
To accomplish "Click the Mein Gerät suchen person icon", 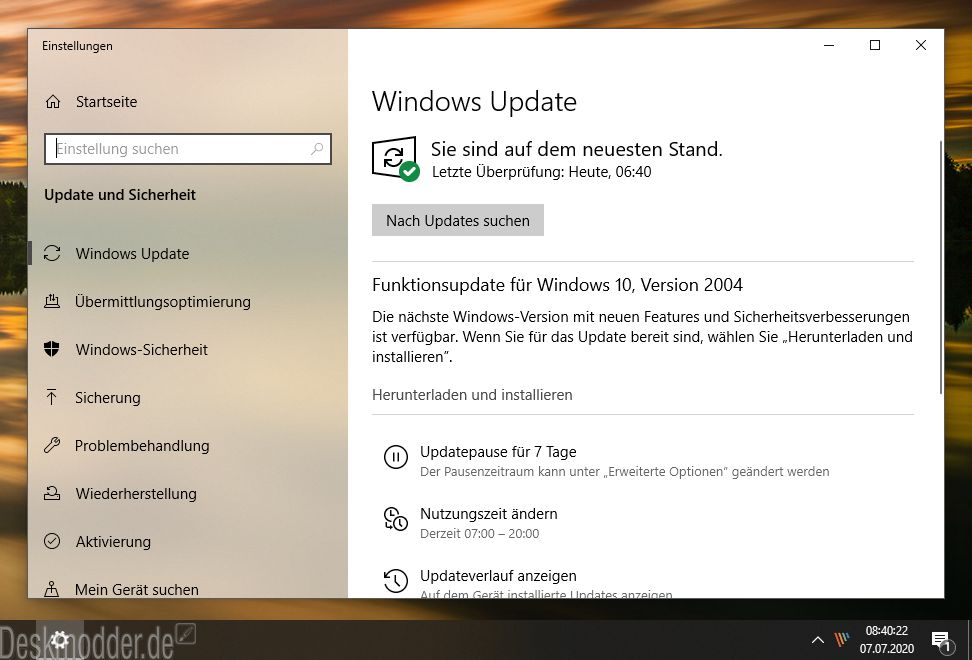I will 52,589.
